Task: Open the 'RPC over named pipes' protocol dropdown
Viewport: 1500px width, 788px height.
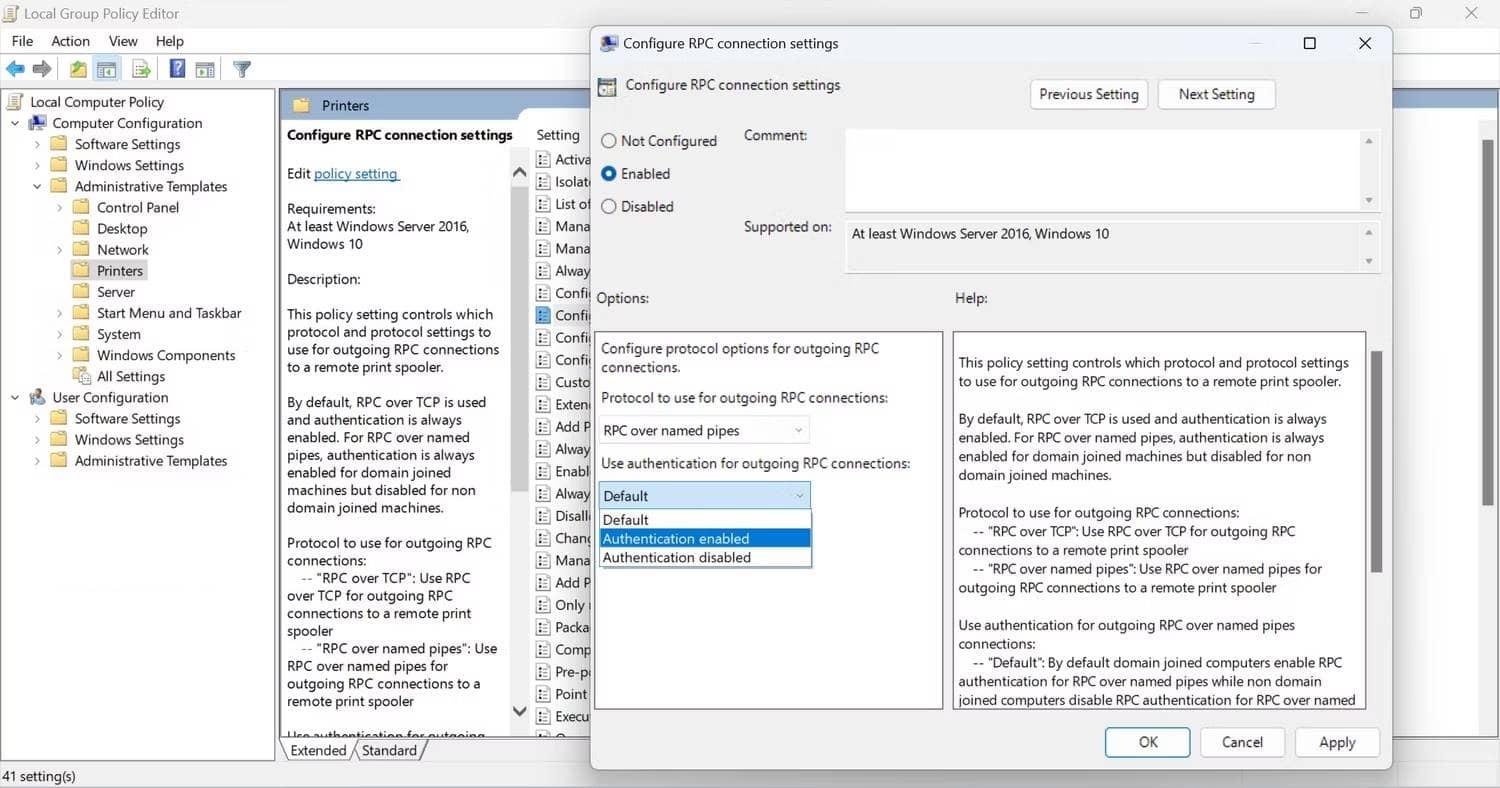Action: 704,431
